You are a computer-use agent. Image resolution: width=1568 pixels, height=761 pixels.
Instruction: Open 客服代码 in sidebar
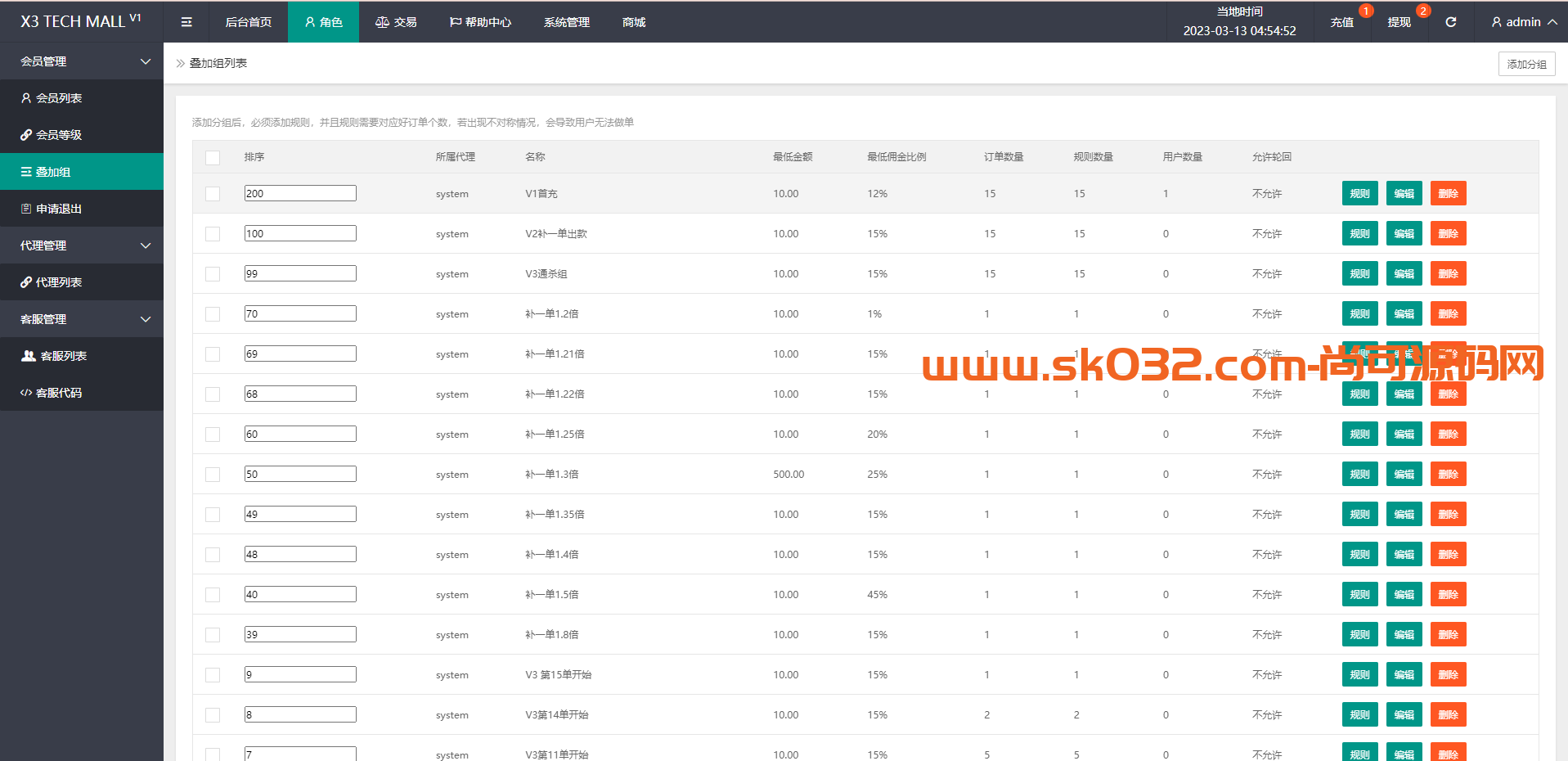point(82,393)
